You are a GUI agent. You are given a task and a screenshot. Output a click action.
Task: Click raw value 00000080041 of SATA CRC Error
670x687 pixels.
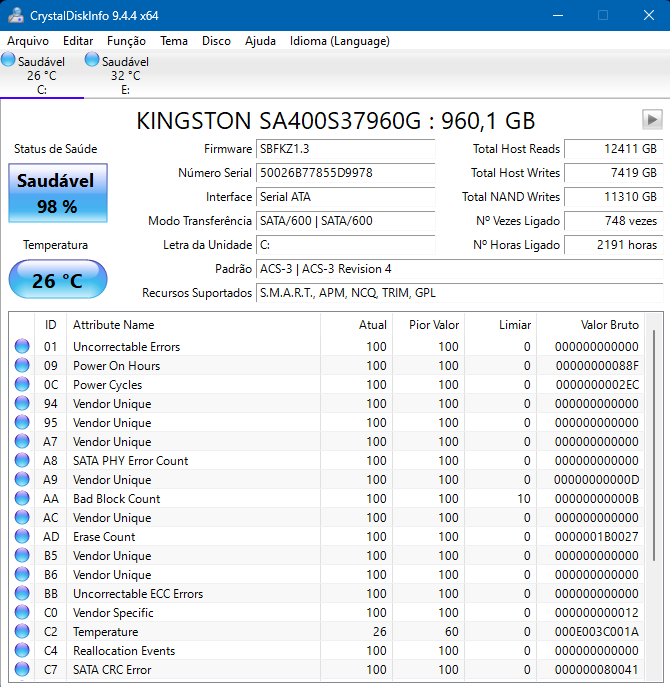[x=596, y=669]
